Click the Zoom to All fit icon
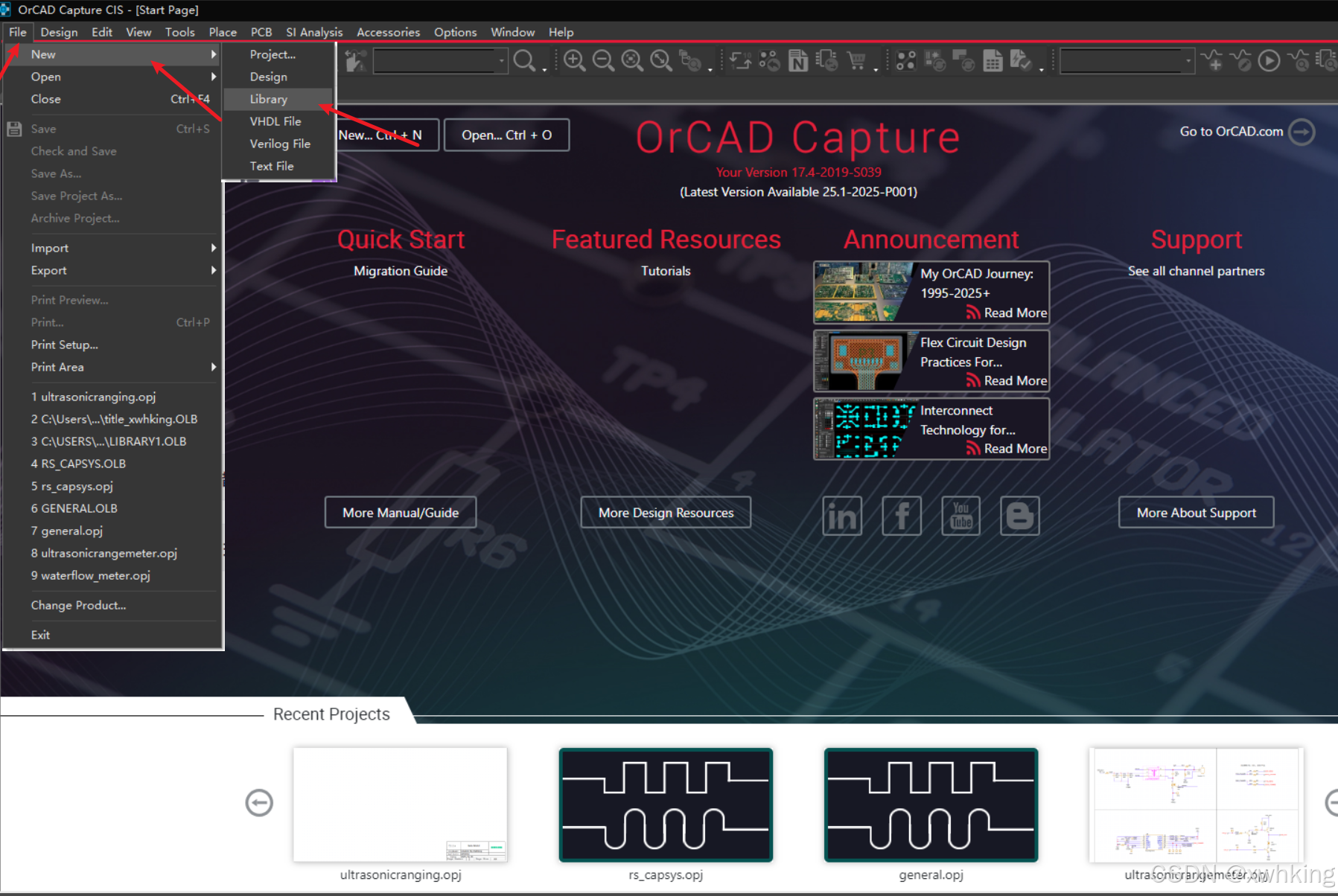1338x896 pixels. tap(661, 61)
